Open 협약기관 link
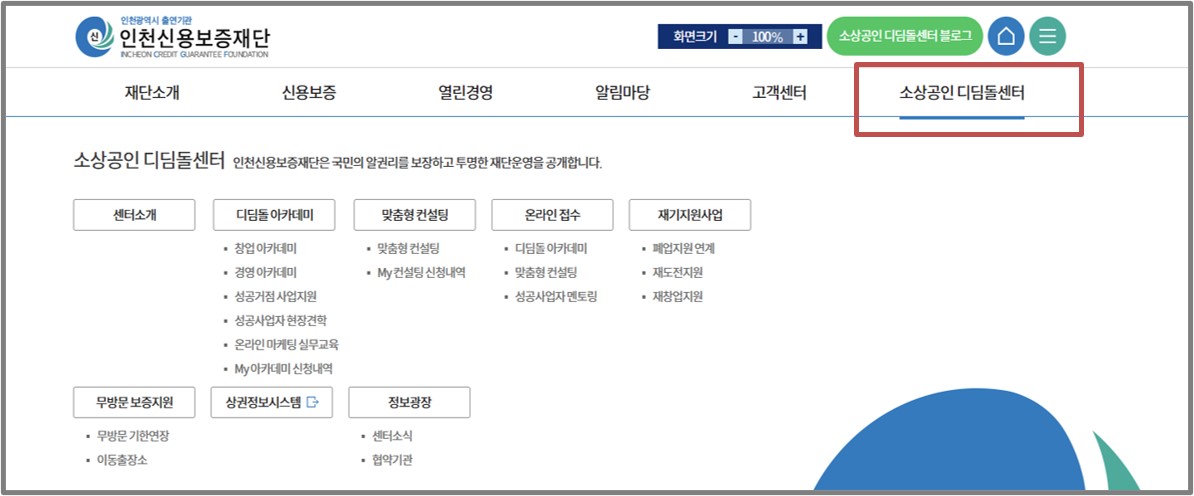The image size is (1194, 496). pos(392,460)
